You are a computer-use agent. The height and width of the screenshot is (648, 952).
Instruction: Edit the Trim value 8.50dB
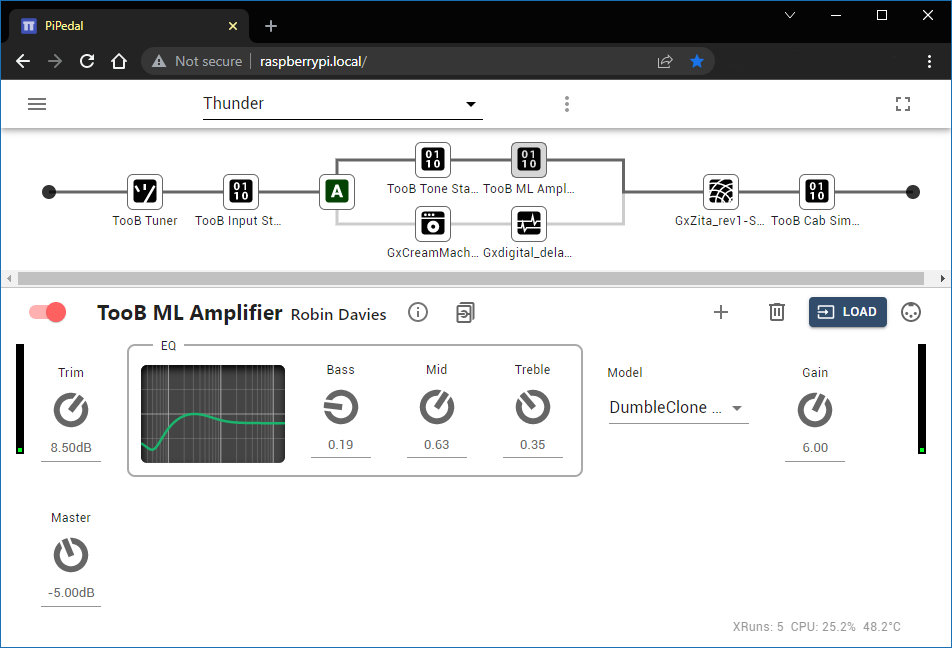pyautogui.click(x=71, y=448)
